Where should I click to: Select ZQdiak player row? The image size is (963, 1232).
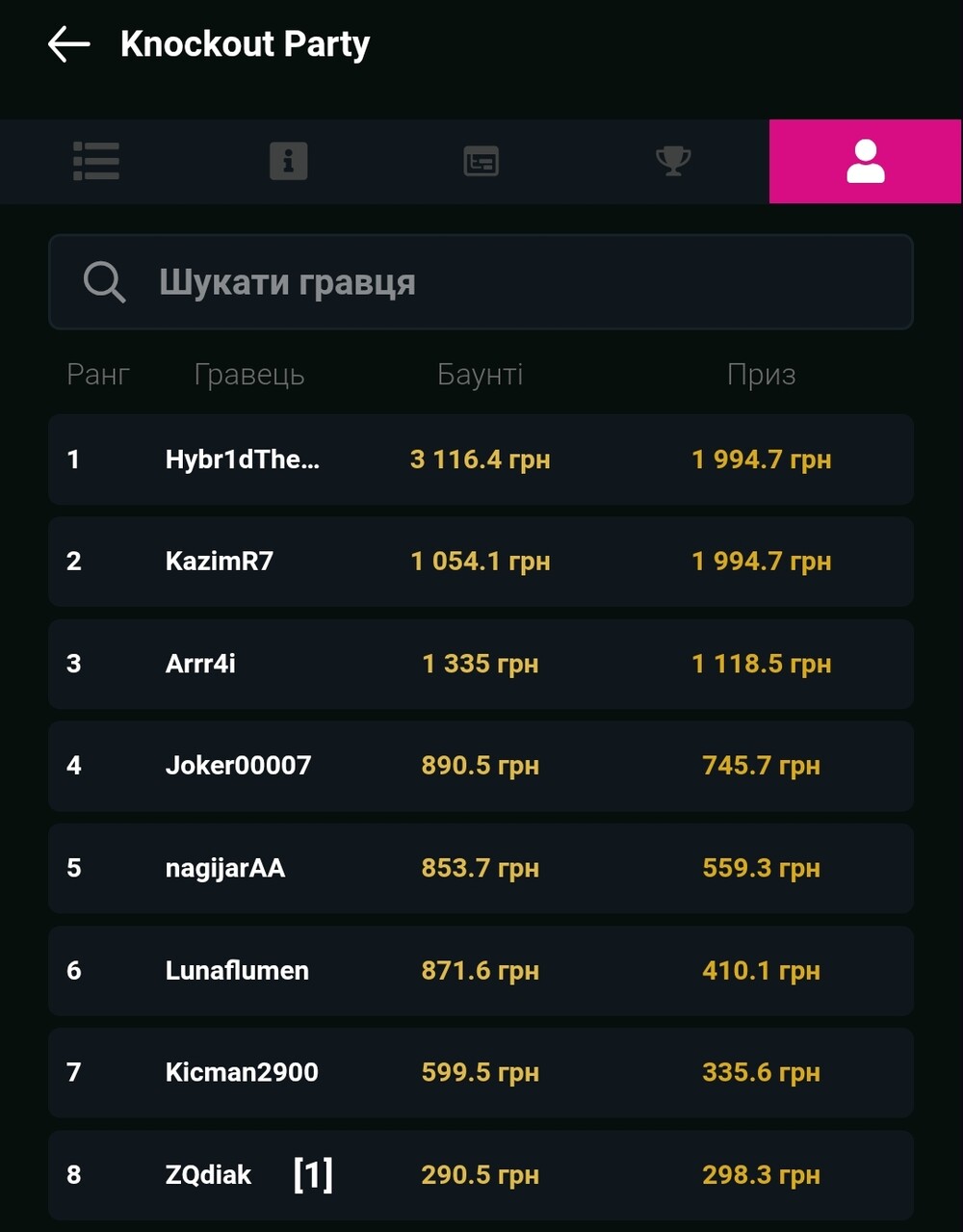tap(481, 1175)
